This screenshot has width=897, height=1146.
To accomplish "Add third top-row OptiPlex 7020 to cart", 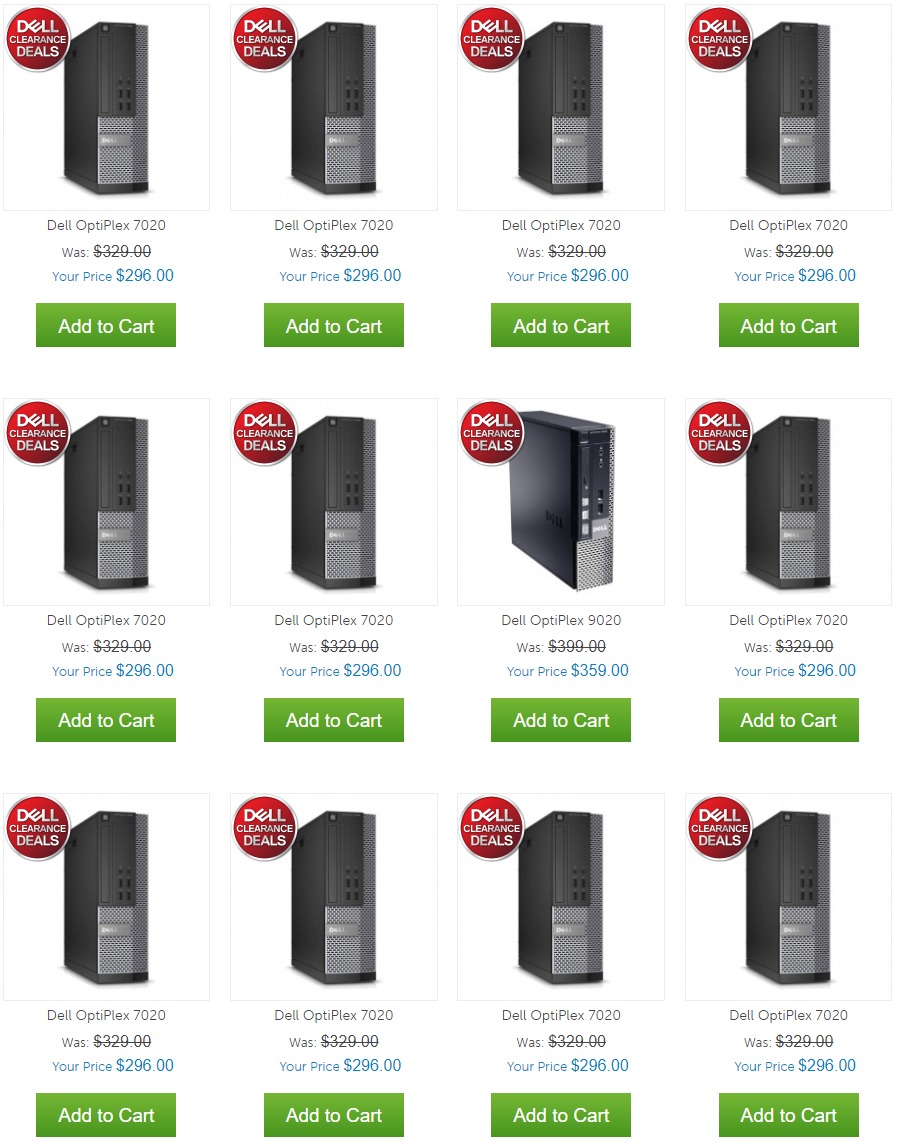I will click(x=561, y=325).
